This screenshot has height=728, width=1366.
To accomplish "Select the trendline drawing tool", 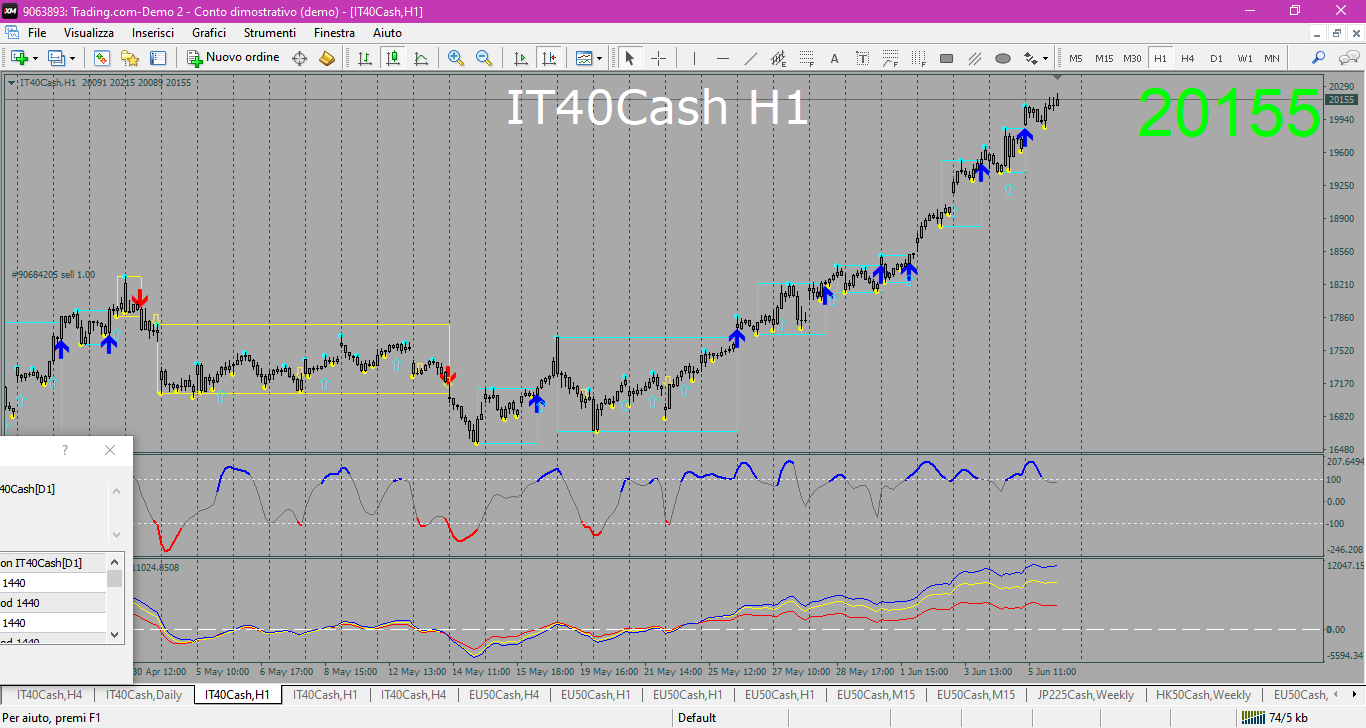I will (x=750, y=58).
